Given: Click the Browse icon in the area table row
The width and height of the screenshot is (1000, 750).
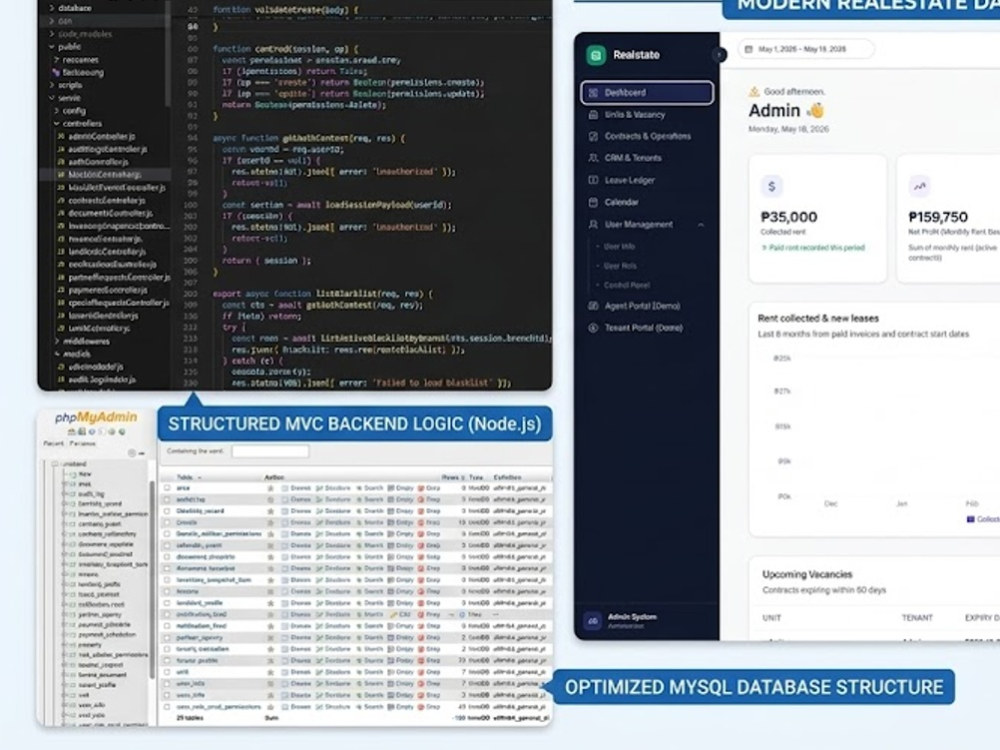Looking at the screenshot, I should pos(285,488).
